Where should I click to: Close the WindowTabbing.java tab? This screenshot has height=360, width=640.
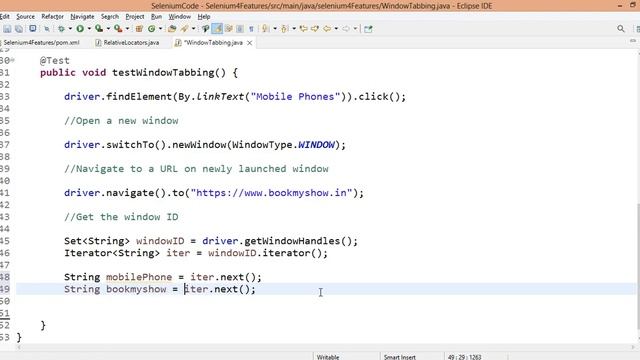coord(249,43)
